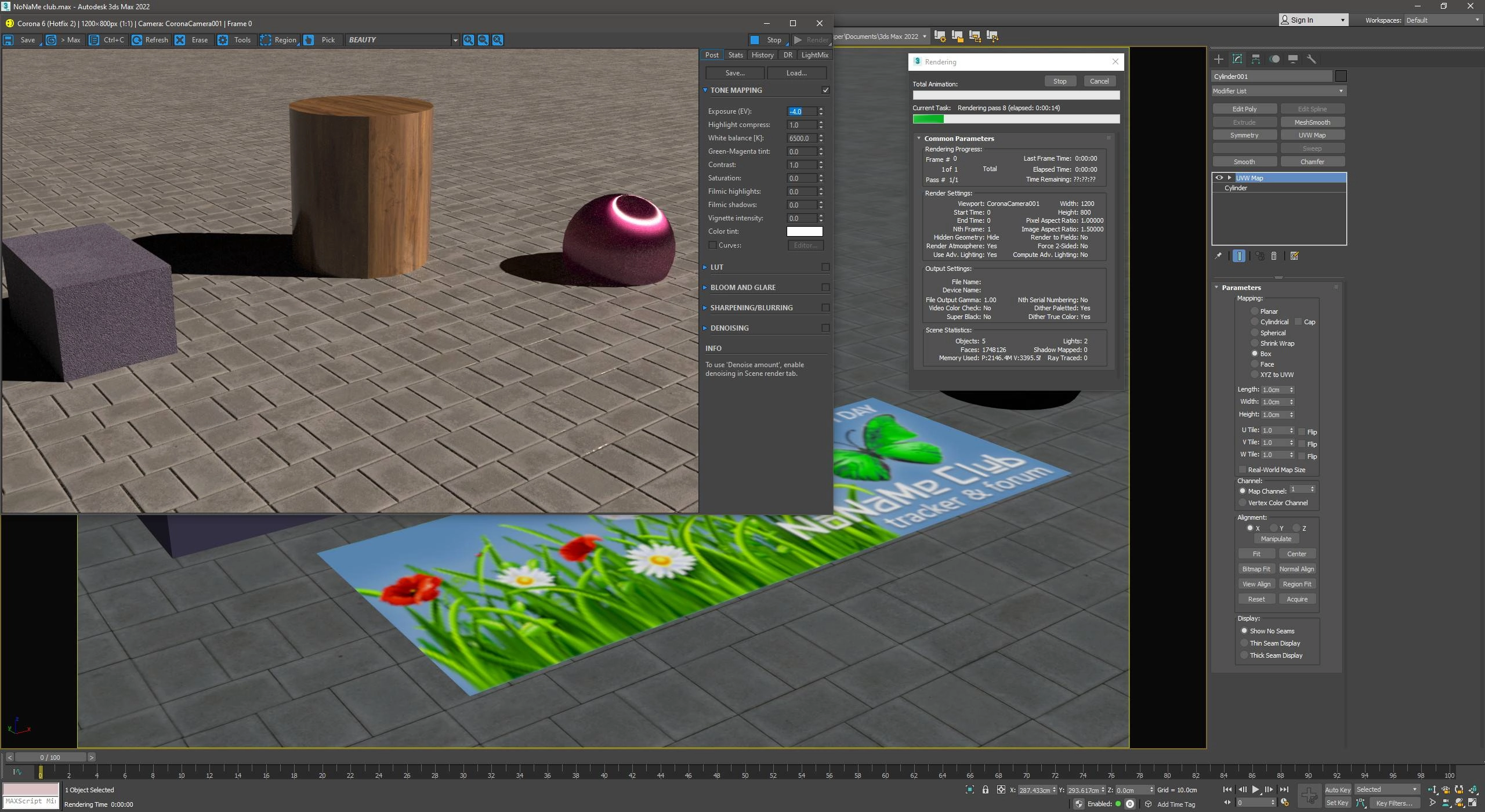Open the Workspaces Default dropdown
The width and height of the screenshot is (1485, 812).
point(1442,20)
